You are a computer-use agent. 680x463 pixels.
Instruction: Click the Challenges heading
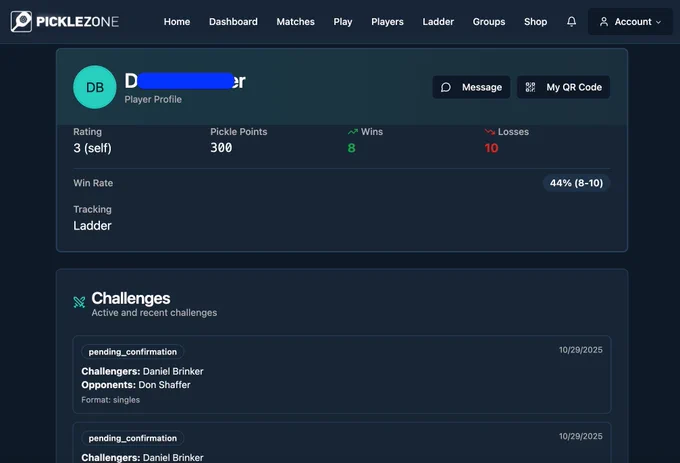(131, 298)
